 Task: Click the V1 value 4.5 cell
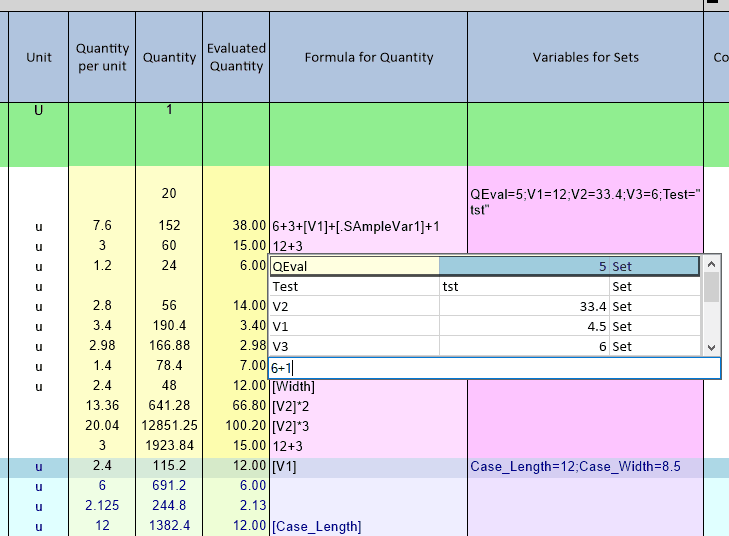tap(524, 326)
